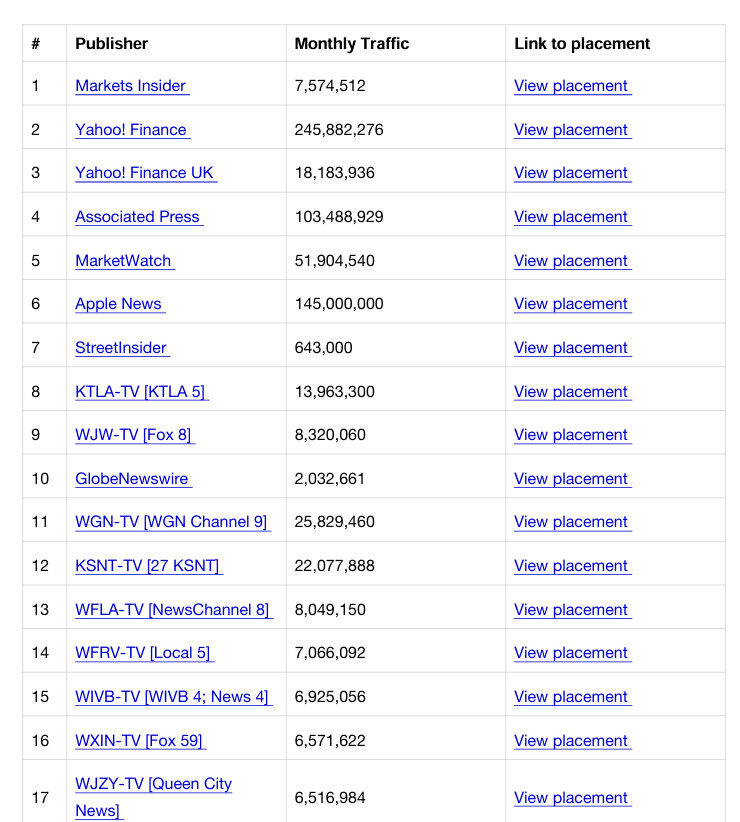740x822 pixels.
Task: Select traffic value 51,904,540
Action: pos(334,261)
